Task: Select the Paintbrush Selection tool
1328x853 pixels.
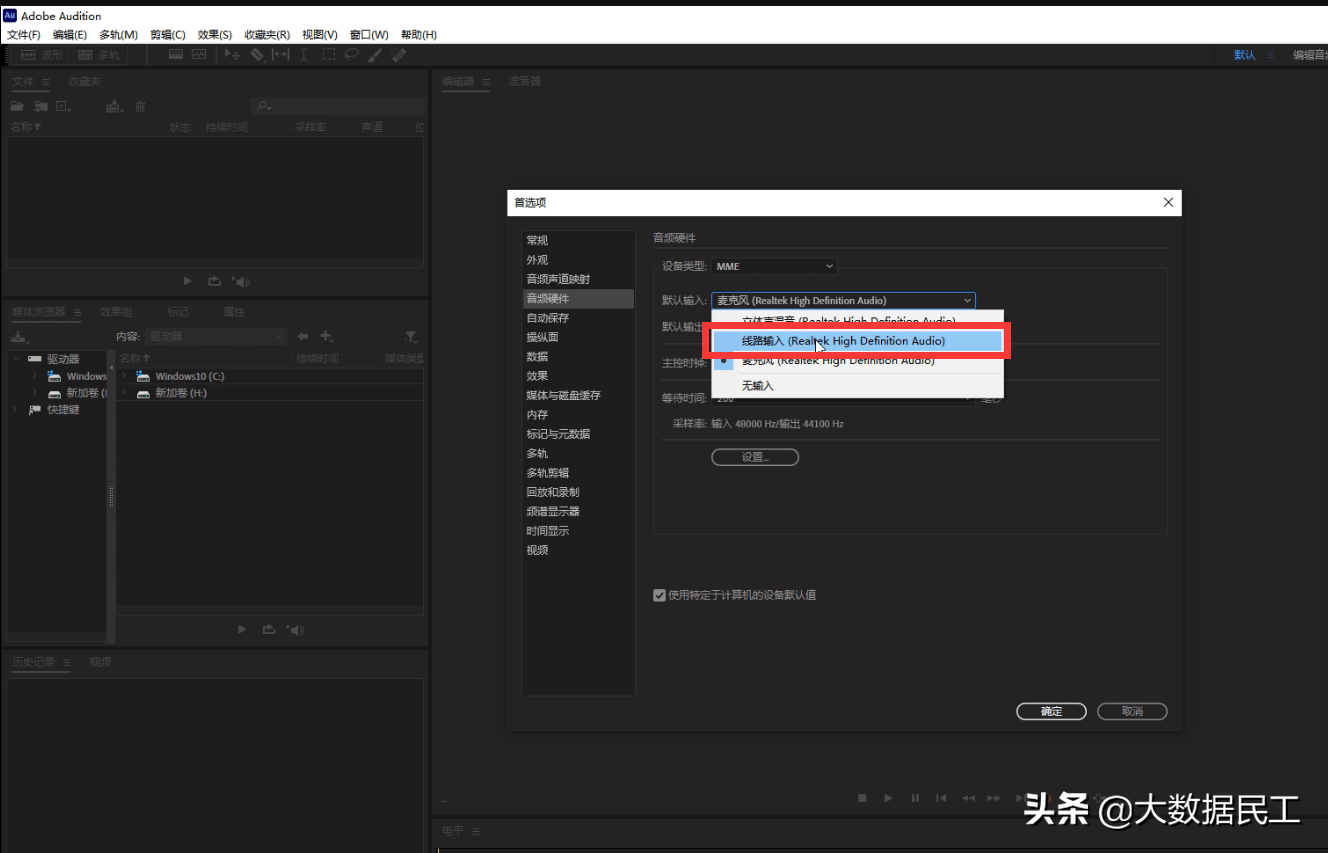Action: click(375, 55)
